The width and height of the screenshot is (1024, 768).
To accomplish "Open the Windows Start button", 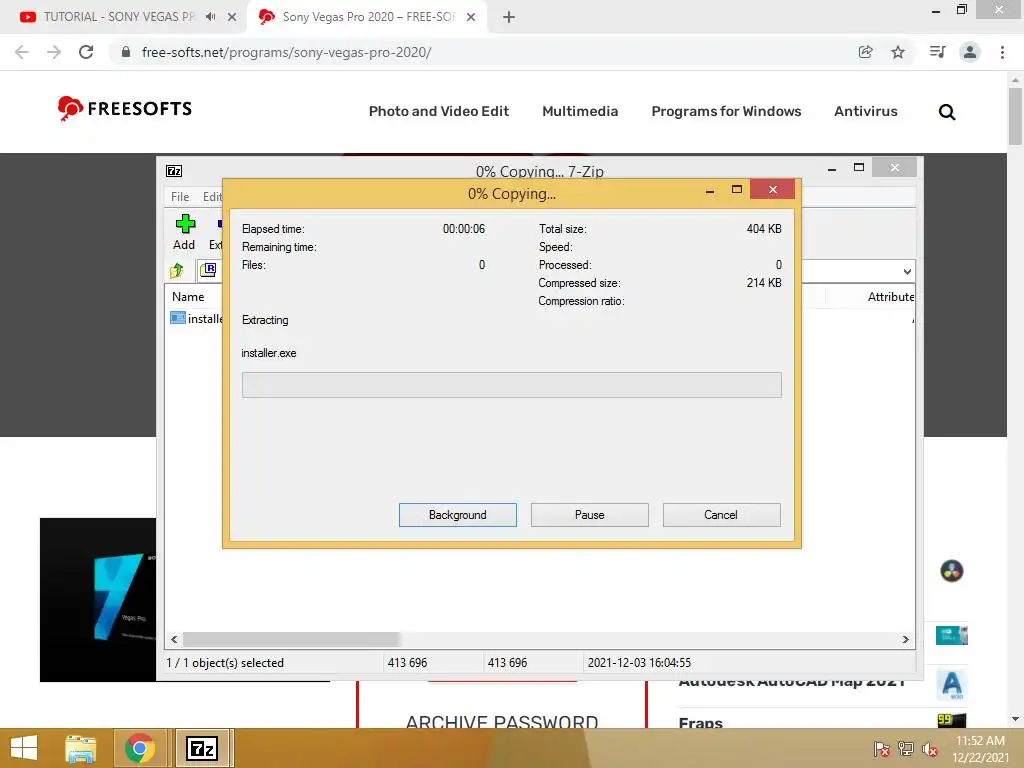I will coord(24,748).
